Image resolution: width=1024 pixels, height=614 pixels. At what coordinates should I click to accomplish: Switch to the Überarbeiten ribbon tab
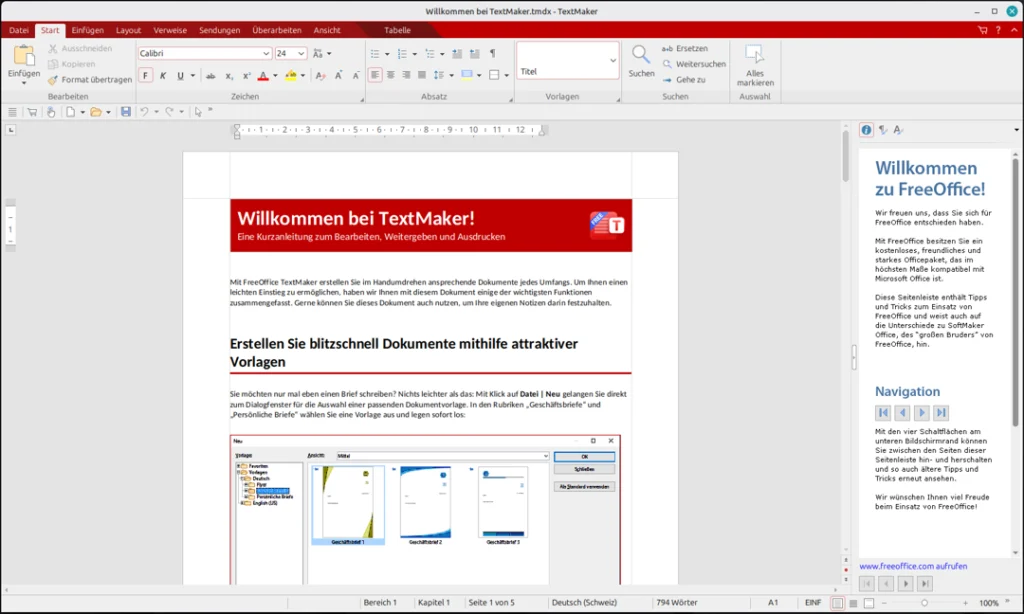[277, 30]
